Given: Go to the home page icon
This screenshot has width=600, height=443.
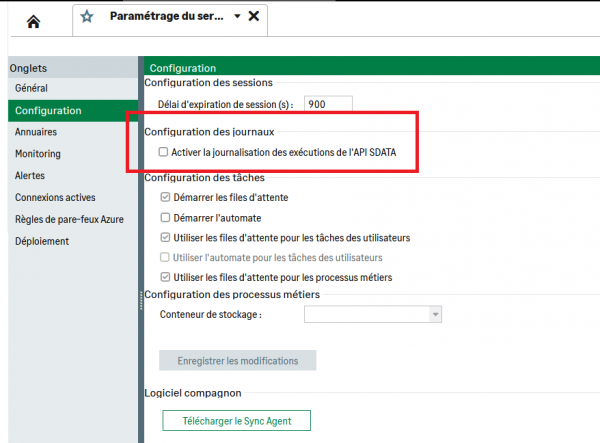Looking at the screenshot, I should coord(33,22).
